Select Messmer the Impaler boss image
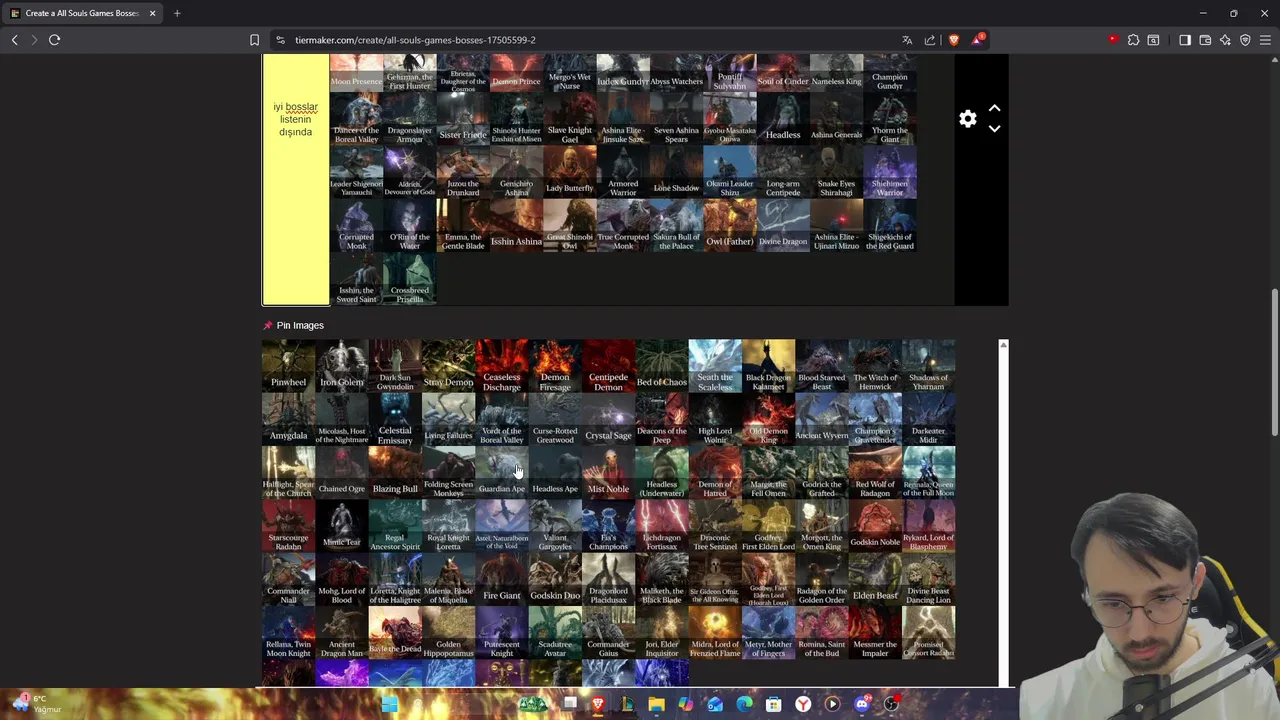Image resolution: width=1280 pixels, height=720 pixels. click(875, 633)
